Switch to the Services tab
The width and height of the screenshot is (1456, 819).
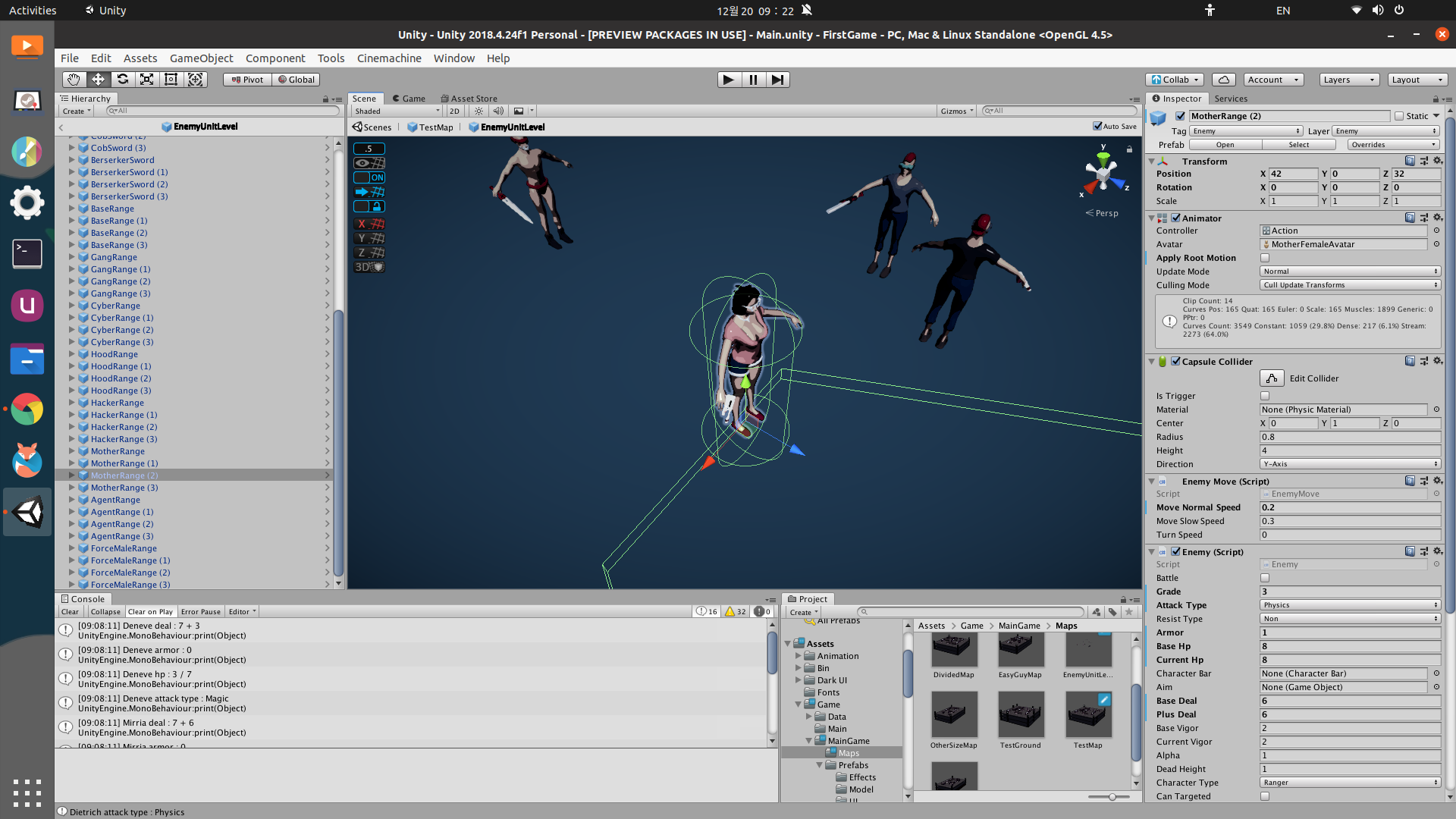tap(1230, 99)
